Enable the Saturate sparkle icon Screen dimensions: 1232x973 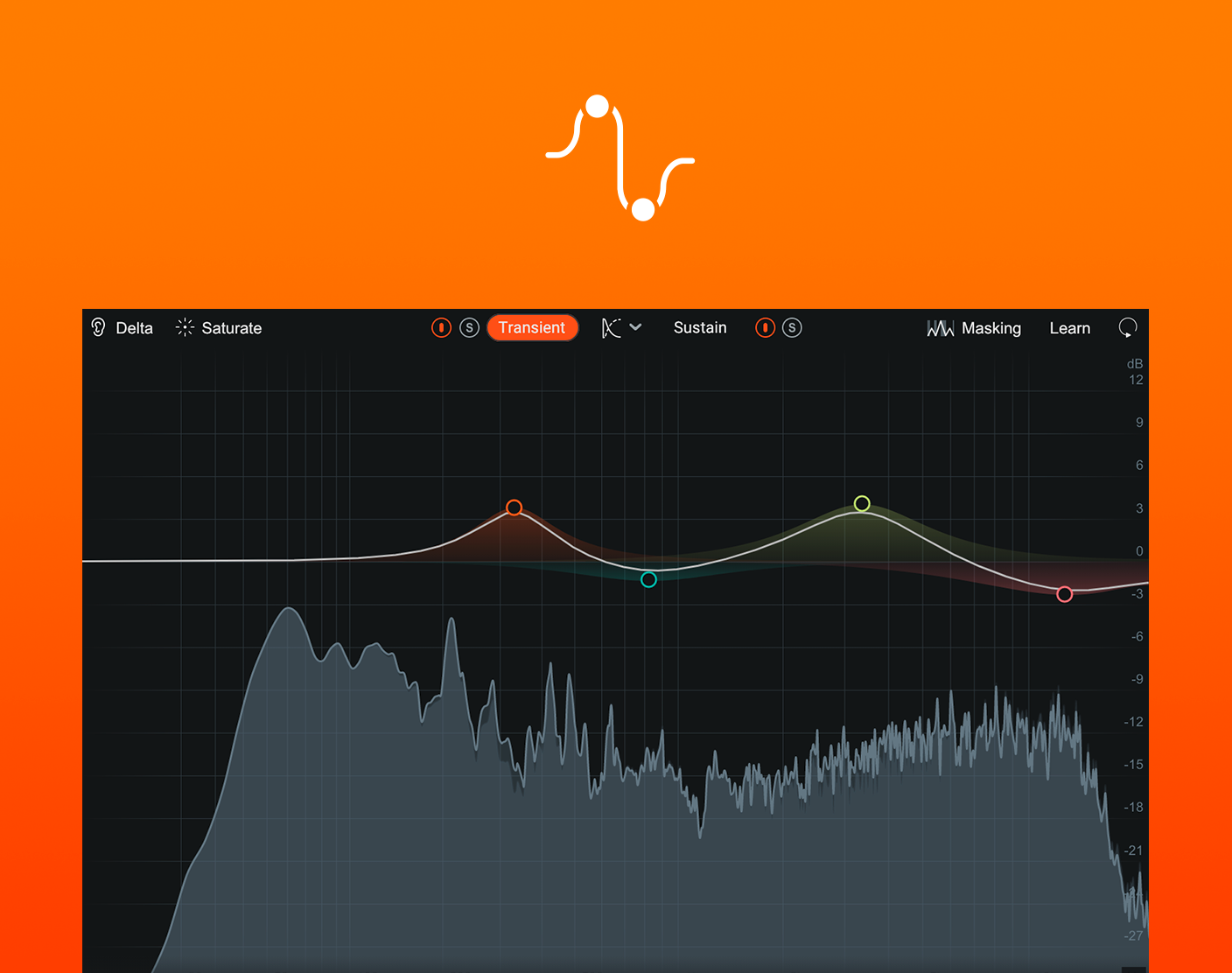(185, 327)
